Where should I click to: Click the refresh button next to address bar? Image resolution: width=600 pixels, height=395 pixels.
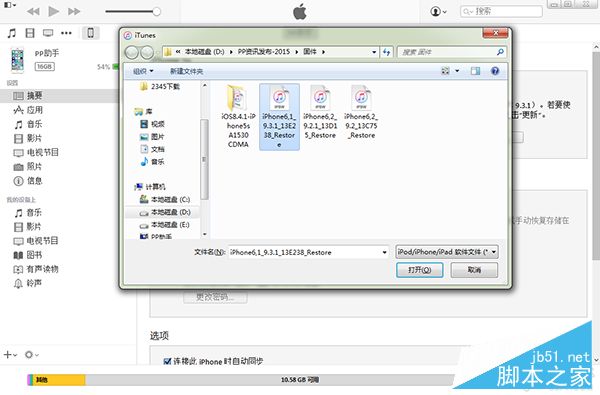pyautogui.click(x=386, y=52)
